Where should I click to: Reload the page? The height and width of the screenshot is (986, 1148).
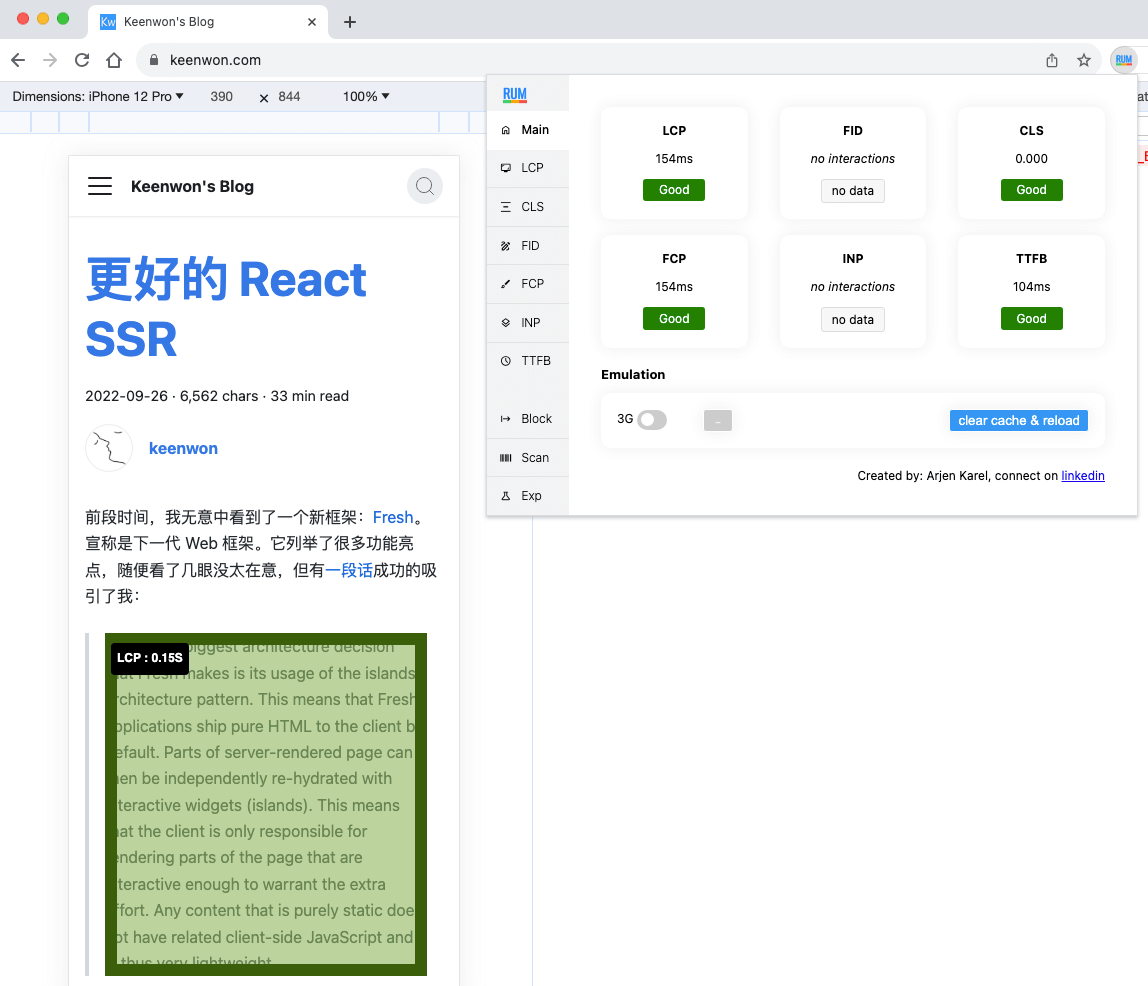coord(82,60)
